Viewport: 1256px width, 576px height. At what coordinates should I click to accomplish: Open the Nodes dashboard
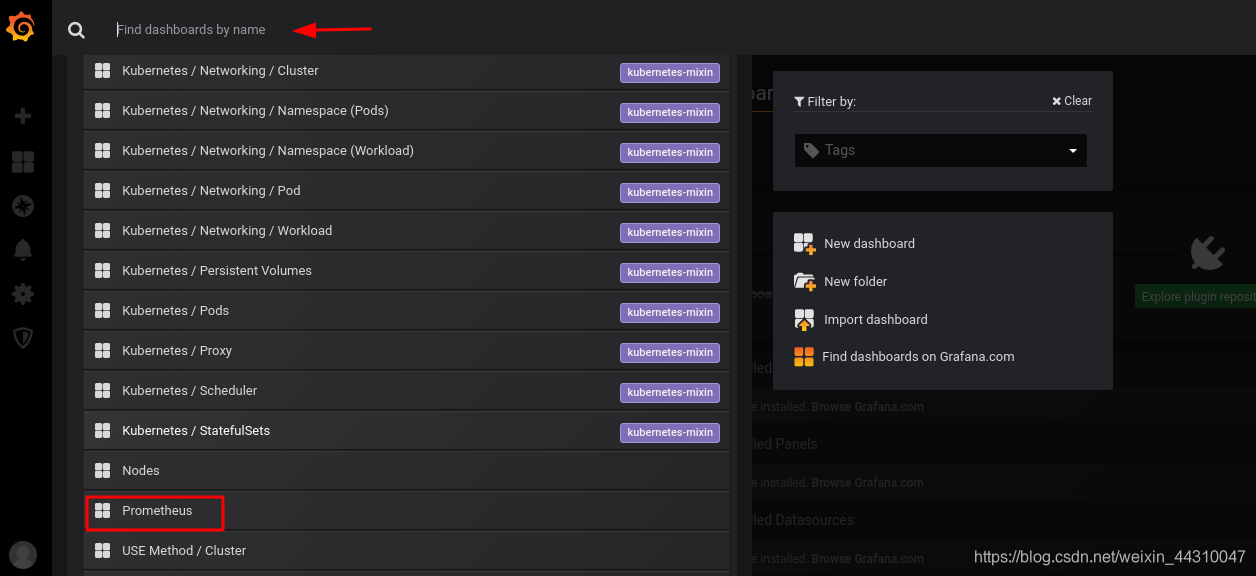click(x=407, y=471)
